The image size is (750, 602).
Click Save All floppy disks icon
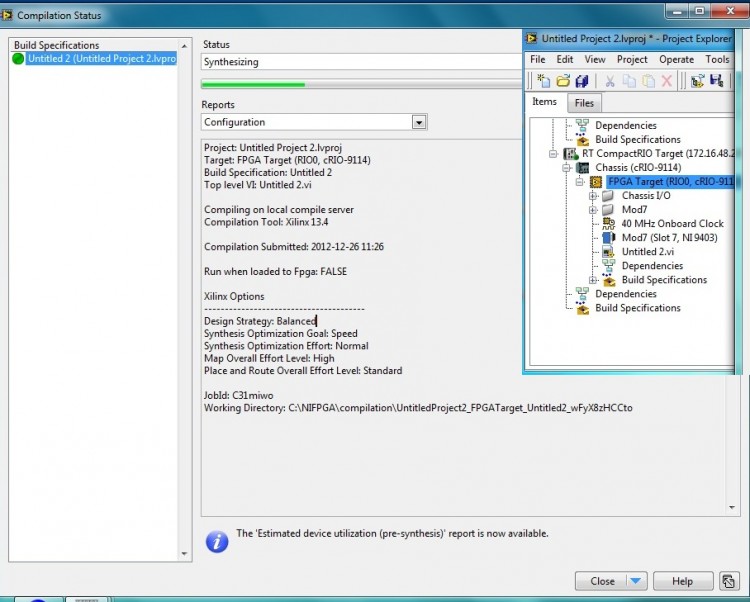pos(582,81)
